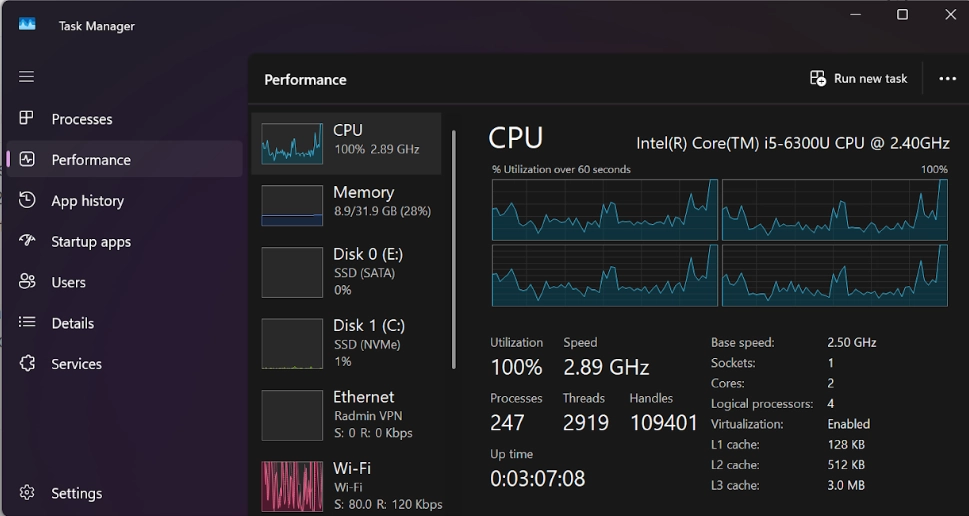
Task: Click the Details list icon
Action: [27, 323]
